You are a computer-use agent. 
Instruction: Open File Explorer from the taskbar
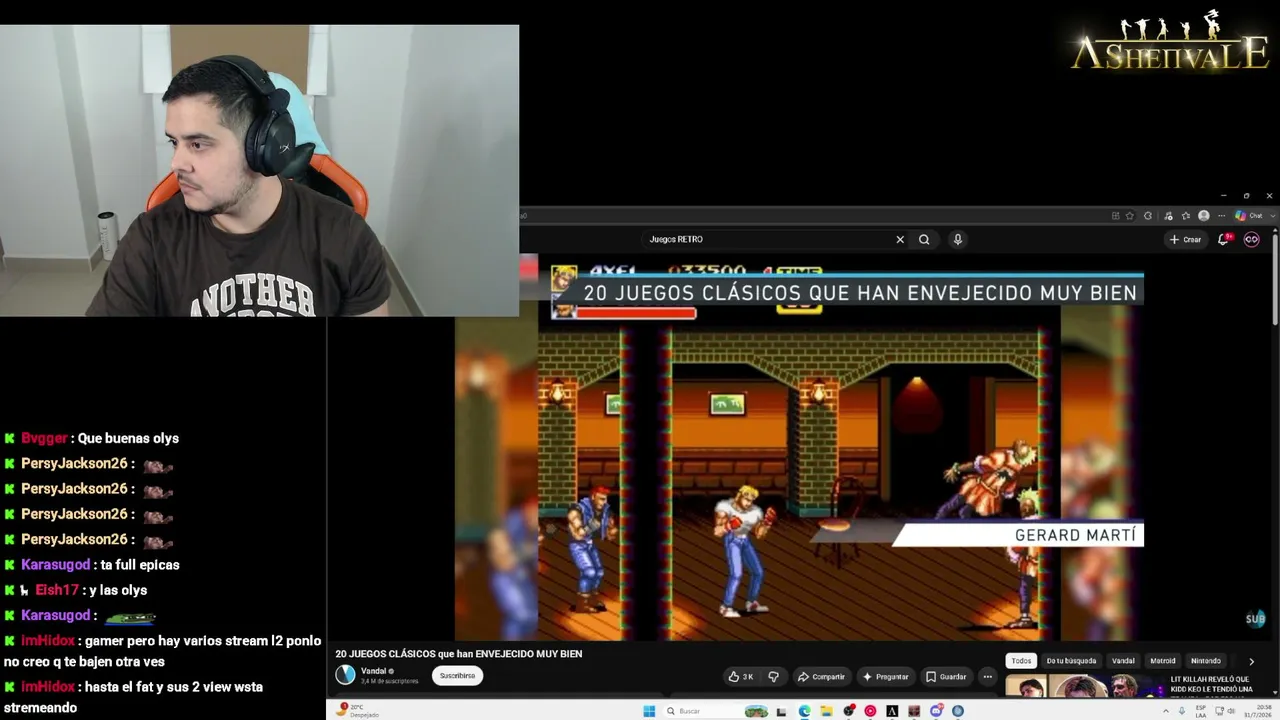(x=827, y=711)
